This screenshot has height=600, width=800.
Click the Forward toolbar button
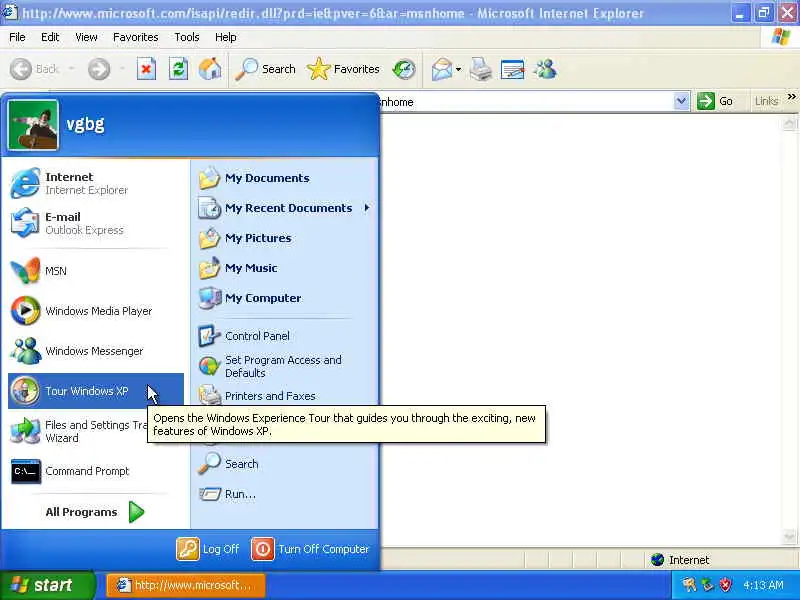[x=99, y=69]
